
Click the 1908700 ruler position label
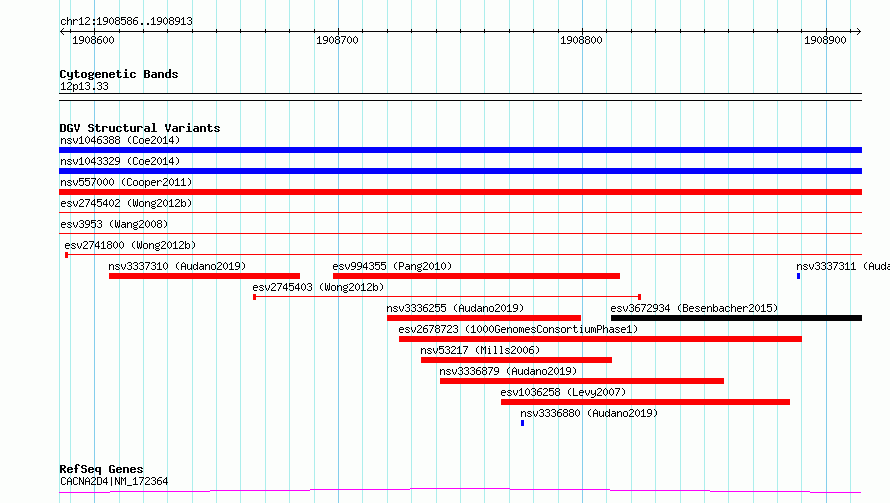pyautogui.click(x=337, y=40)
